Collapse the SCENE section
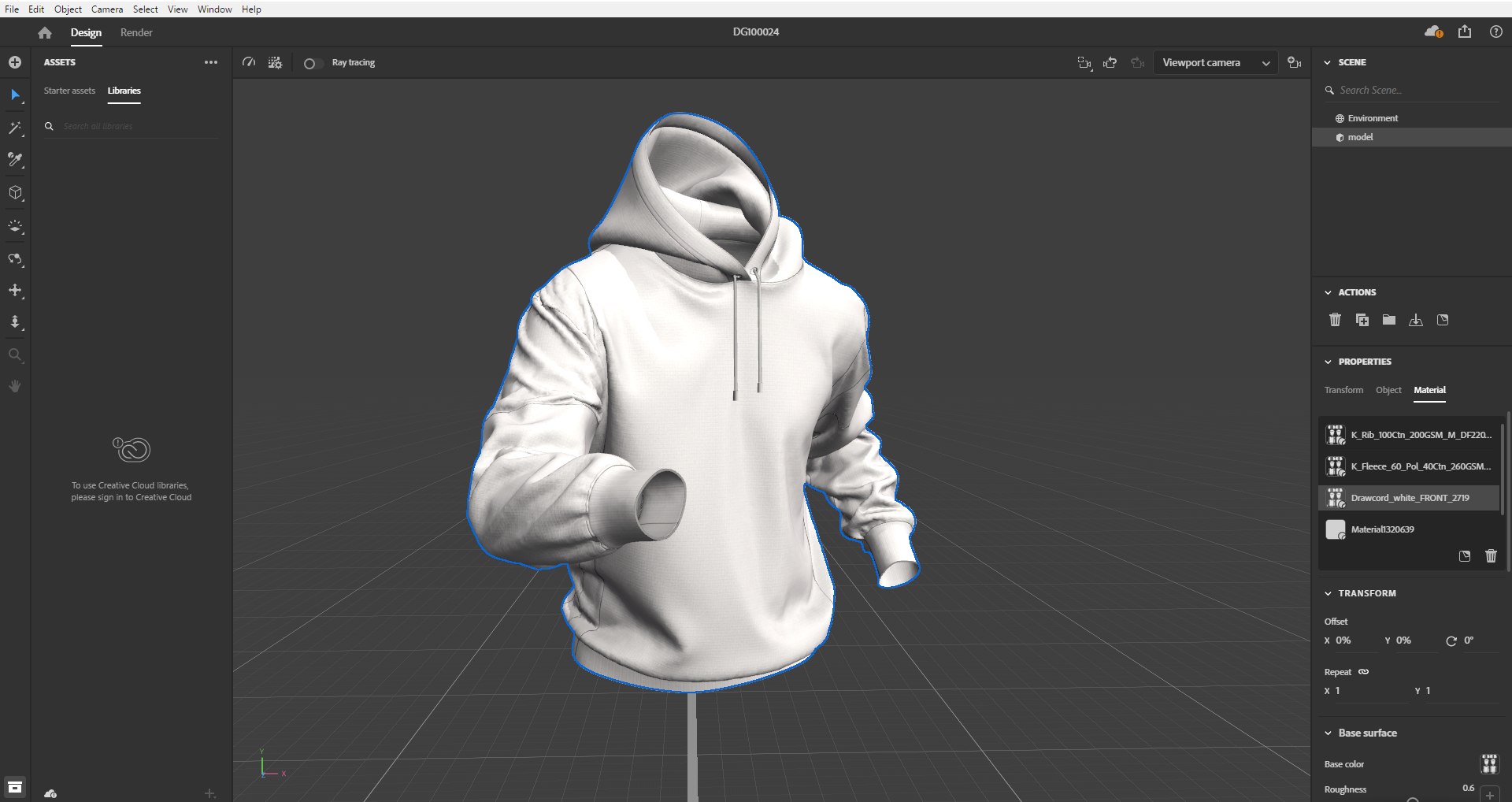Image resolution: width=1512 pixels, height=802 pixels. point(1328,62)
